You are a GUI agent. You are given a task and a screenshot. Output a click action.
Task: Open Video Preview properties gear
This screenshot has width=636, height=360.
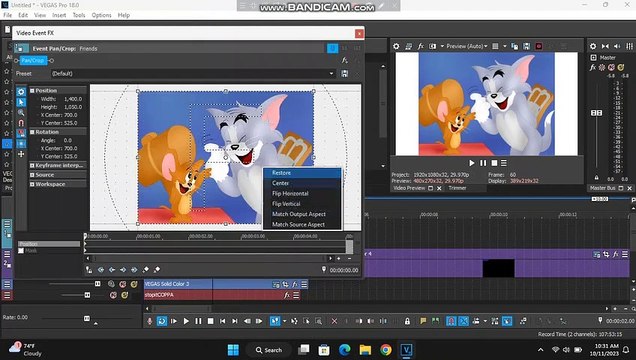click(396, 46)
